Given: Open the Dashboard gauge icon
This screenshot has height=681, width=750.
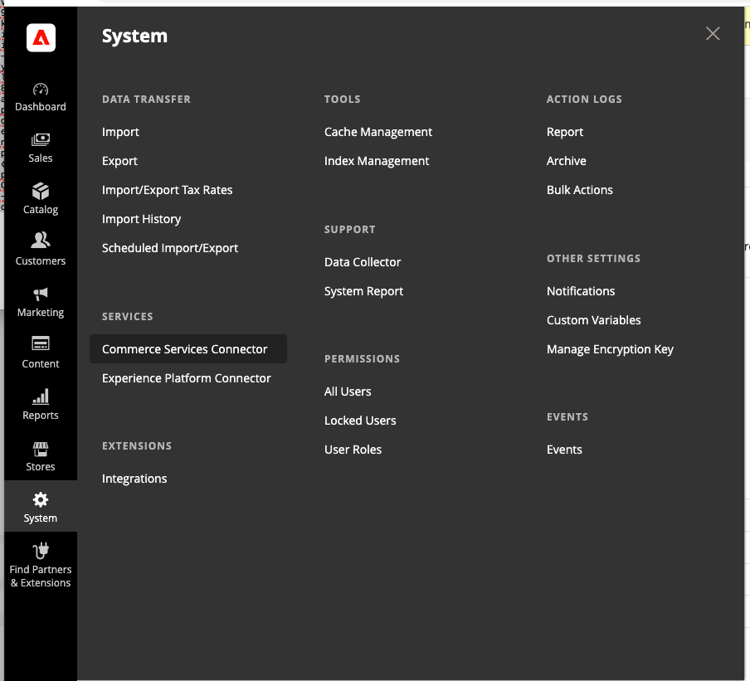Looking at the screenshot, I should (x=41, y=89).
